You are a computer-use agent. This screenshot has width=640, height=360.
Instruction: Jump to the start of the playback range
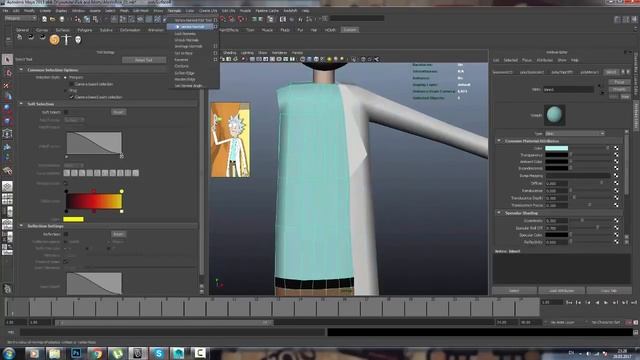[569, 302]
